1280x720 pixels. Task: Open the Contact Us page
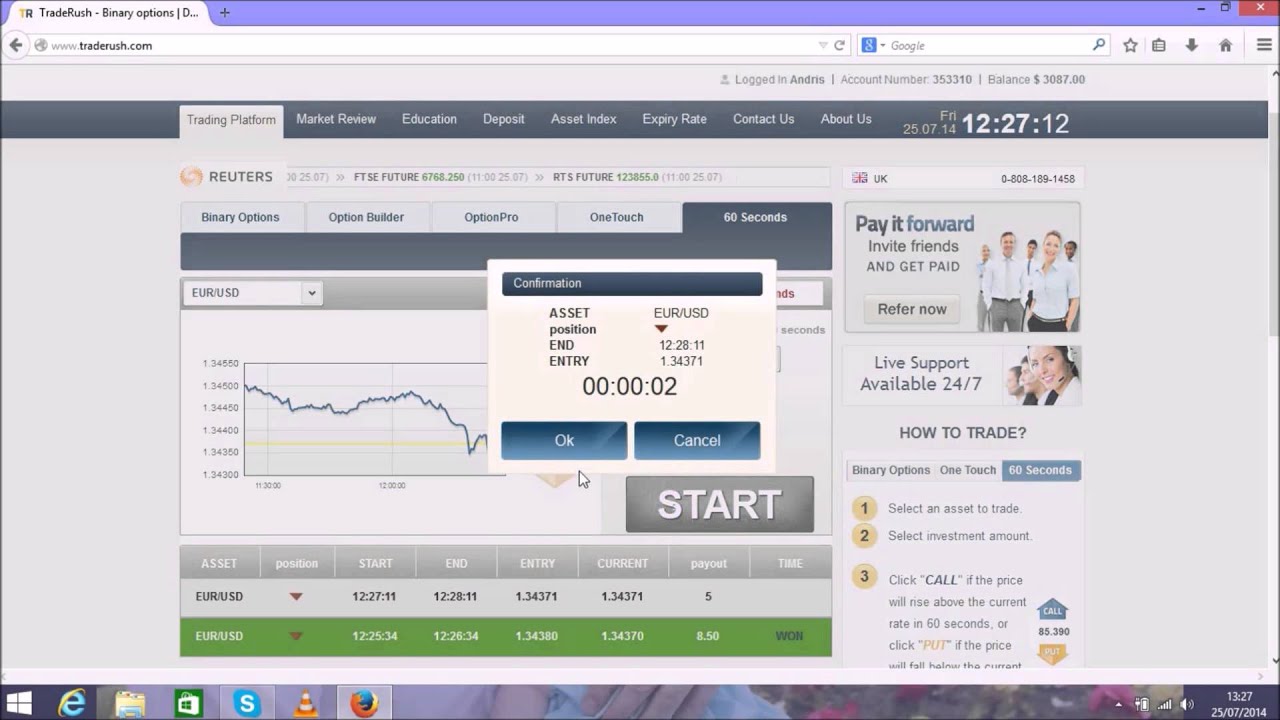coord(763,119)
